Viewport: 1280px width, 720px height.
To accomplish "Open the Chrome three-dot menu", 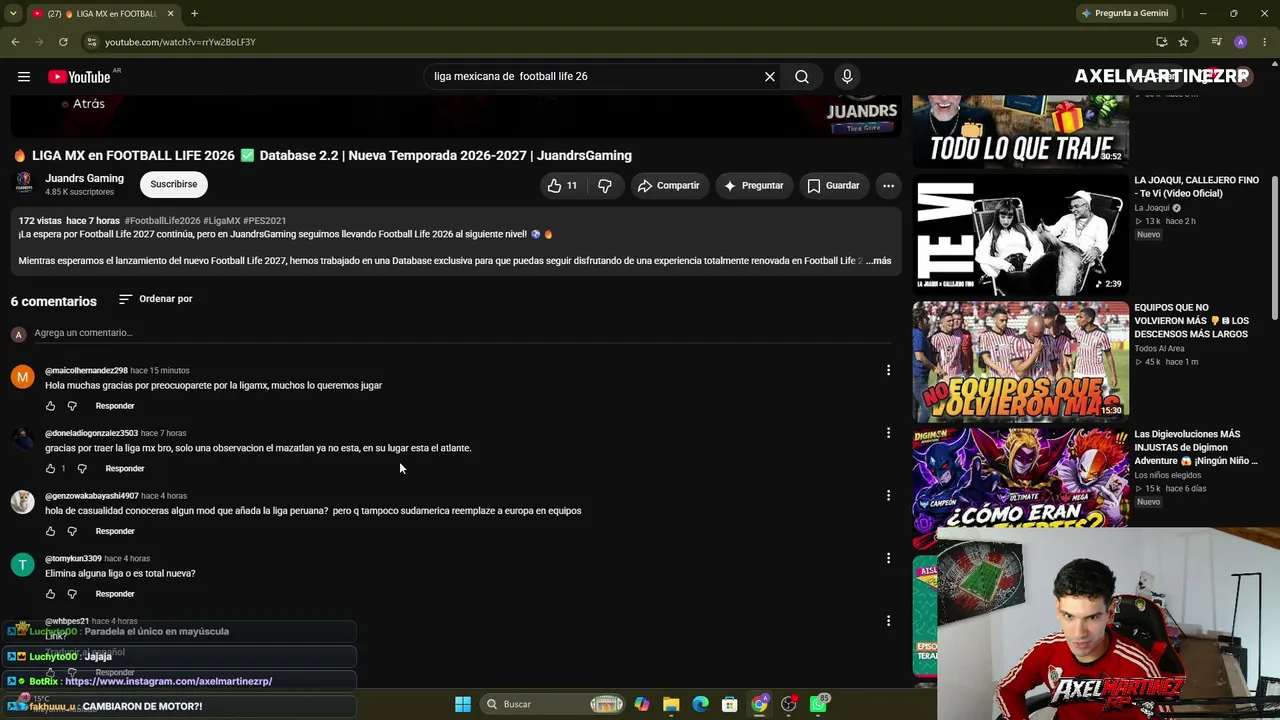I will pyautogui.click(x=1264, y=42).
